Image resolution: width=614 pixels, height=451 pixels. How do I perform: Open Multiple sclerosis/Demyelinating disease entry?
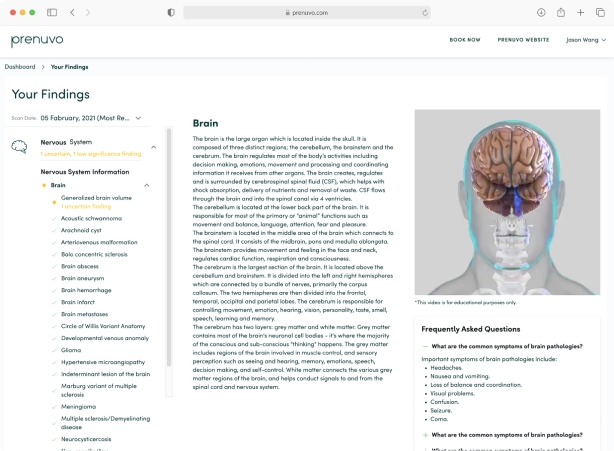tap(105, 423)
